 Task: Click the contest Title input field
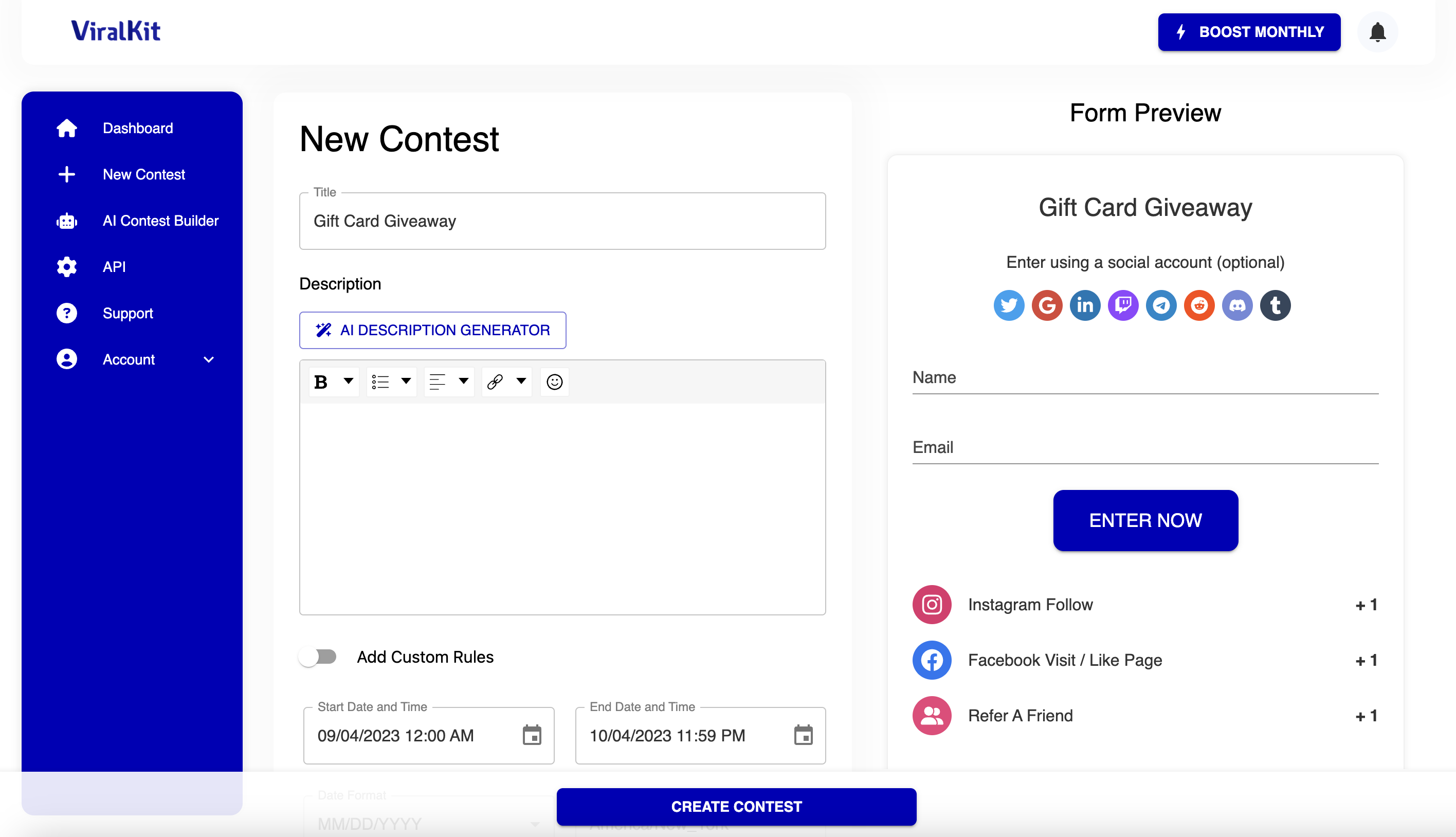coord(562,221)
